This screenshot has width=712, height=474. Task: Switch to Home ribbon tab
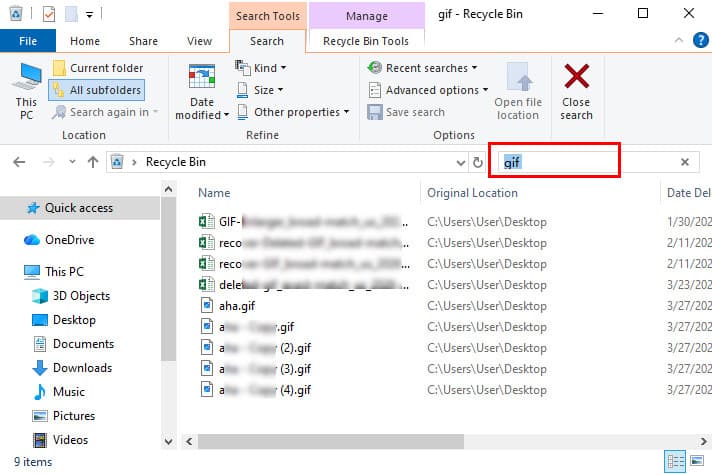[x=85, y=41]
